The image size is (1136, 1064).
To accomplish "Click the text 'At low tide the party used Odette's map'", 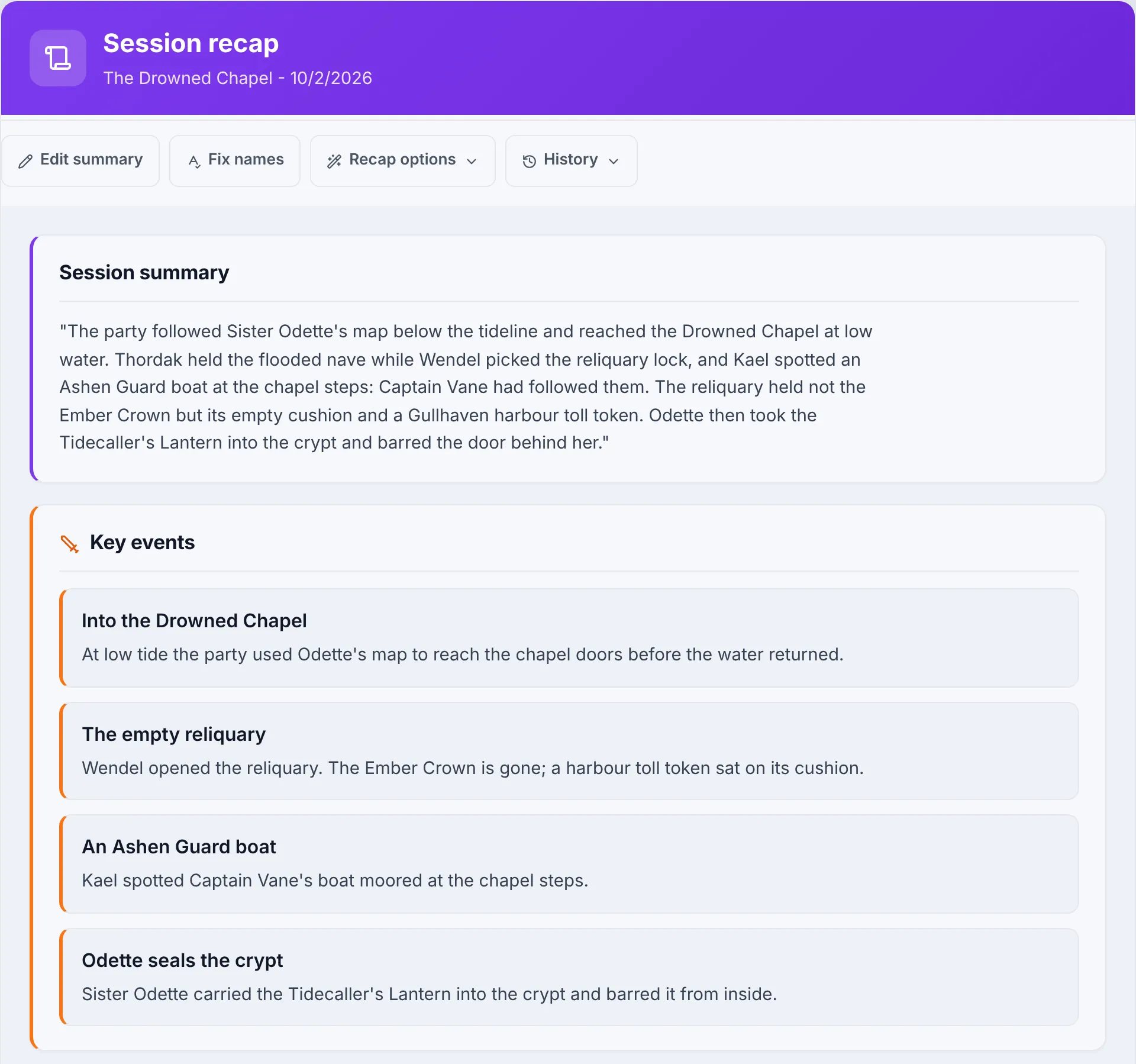I will [x=244, y=654].
